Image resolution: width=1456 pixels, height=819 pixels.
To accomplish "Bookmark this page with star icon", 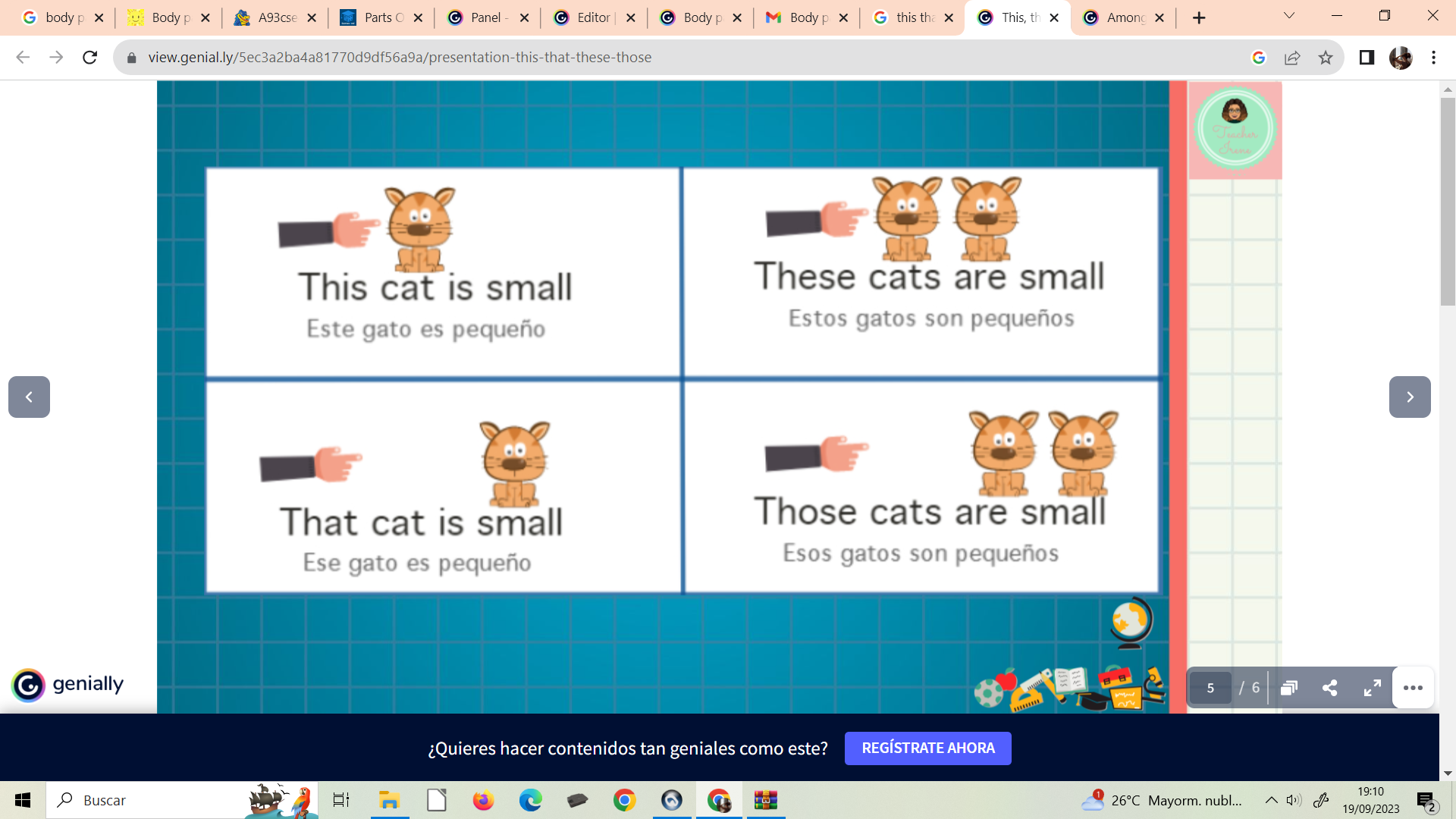I will 1326,58.
